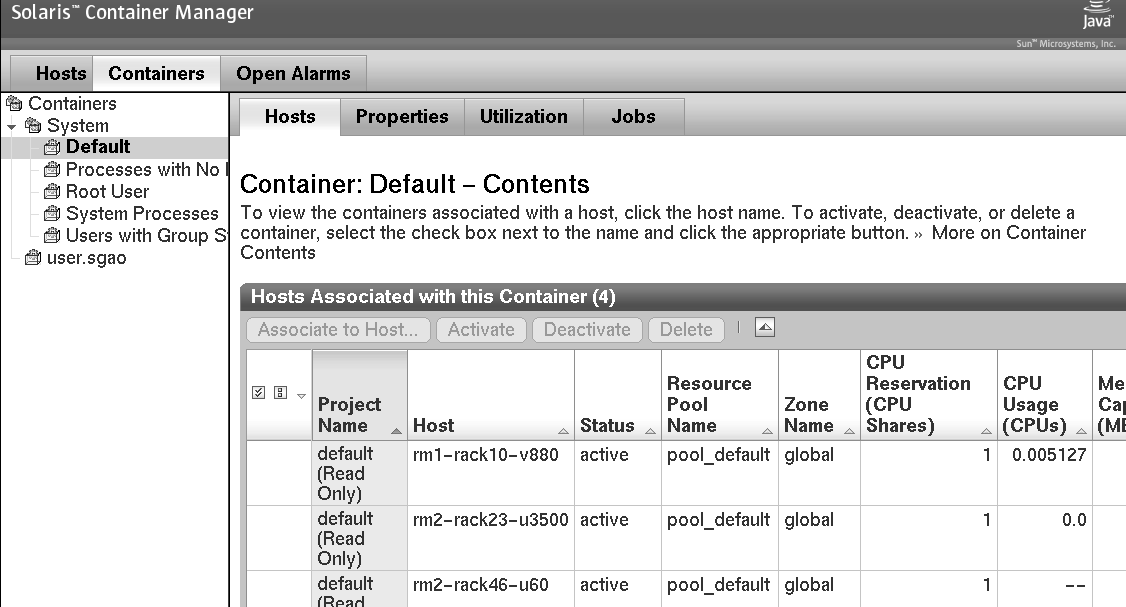The width and height of the screenshot is (1126, 607).
Task: Click the System folder icon in tree
Action: pyautogui.click(x=33, y=126)
